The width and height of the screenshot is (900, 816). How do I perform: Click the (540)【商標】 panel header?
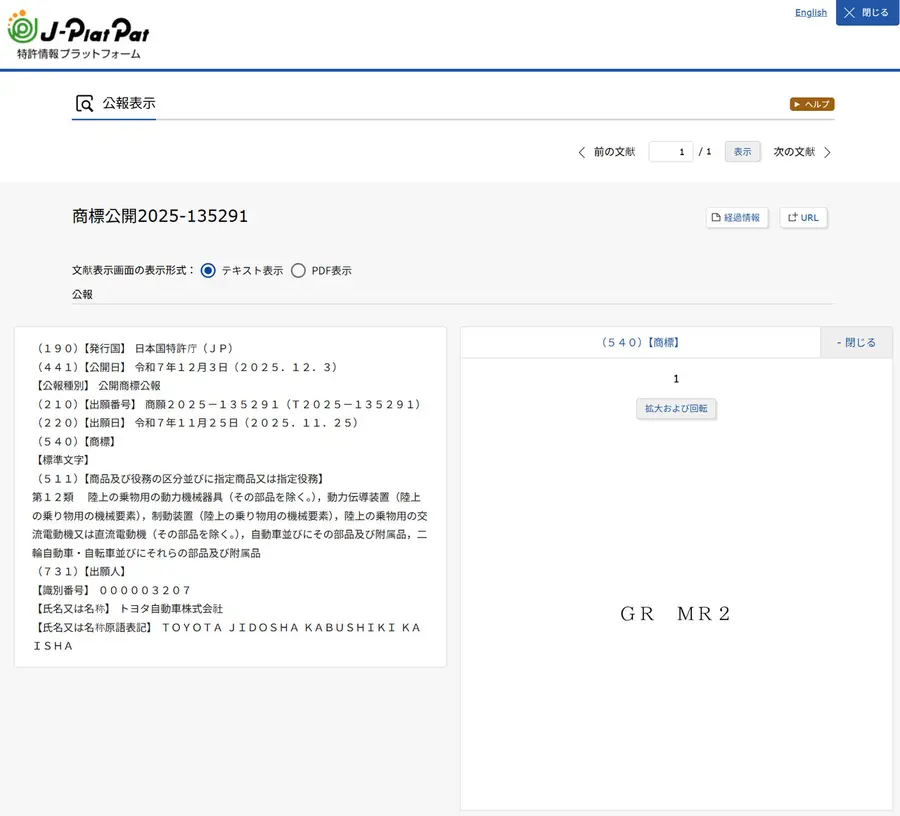click(x=640, y=343)
